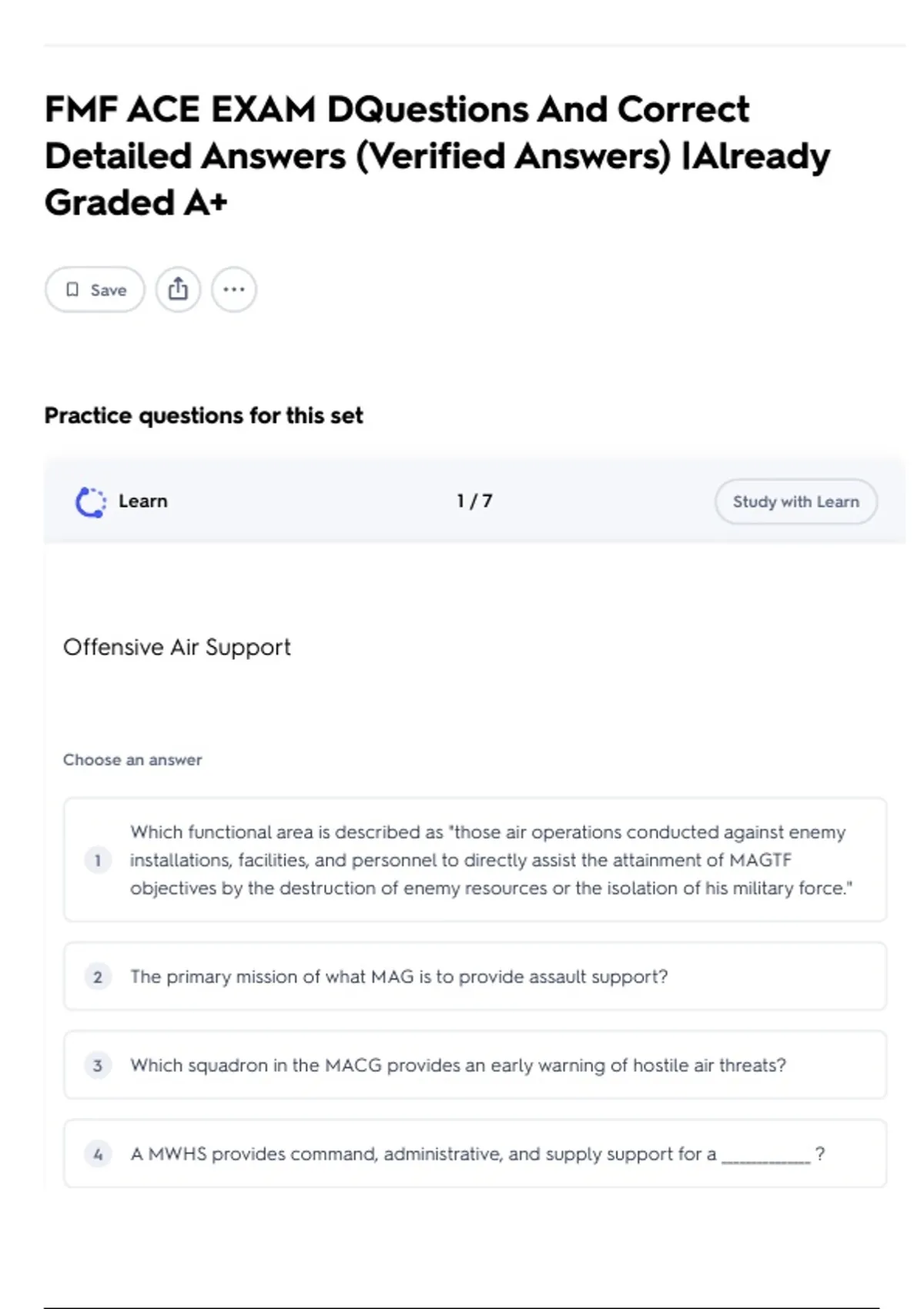Open the three-dots more options menu
The height and width of the screenshot is (1309, 924).
pos(234,290)
